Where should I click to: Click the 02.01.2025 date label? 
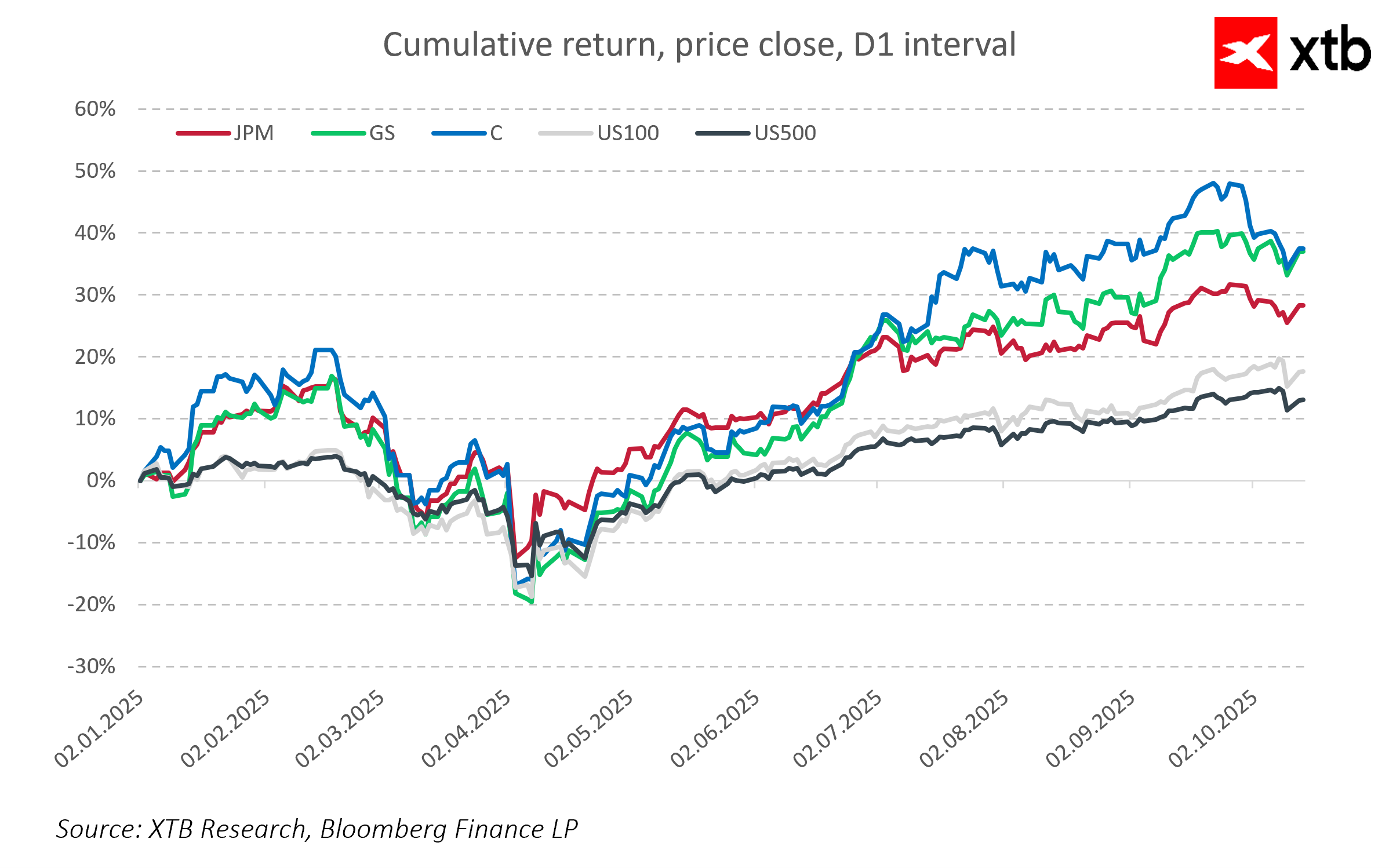click(99, 730)
